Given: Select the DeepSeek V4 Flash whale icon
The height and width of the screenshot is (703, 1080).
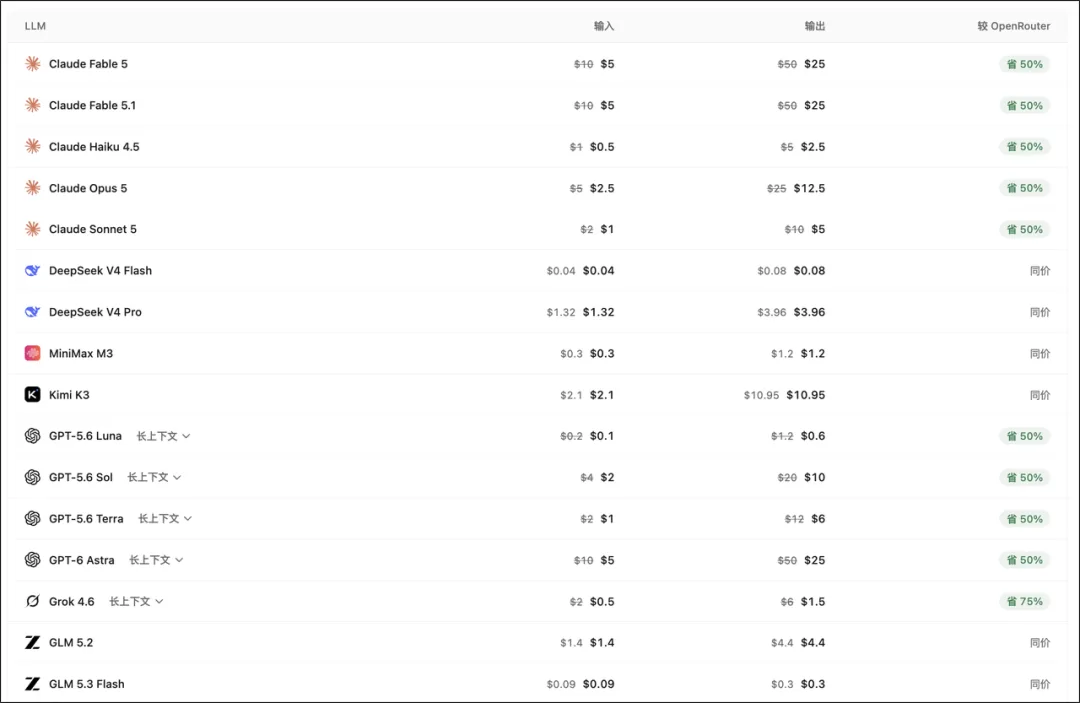Looking at the screenshot, I should click(x=32, y=271).
